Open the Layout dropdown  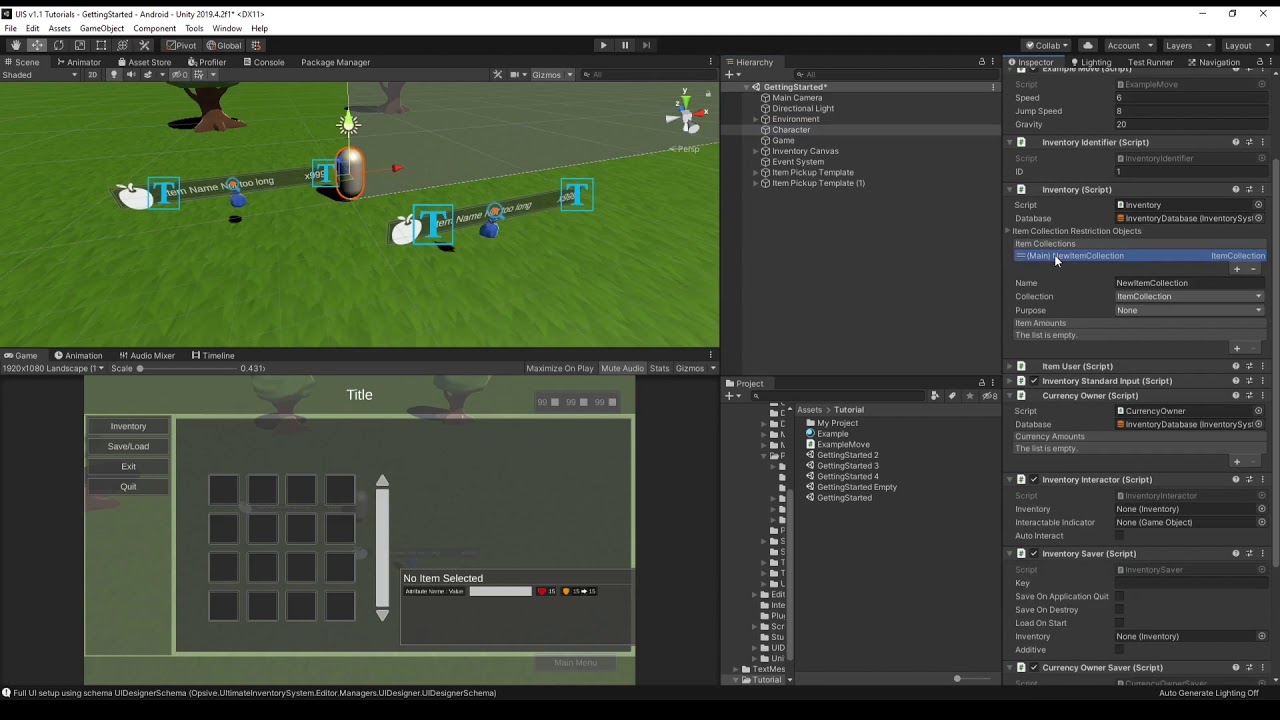tap(1245, 45)
